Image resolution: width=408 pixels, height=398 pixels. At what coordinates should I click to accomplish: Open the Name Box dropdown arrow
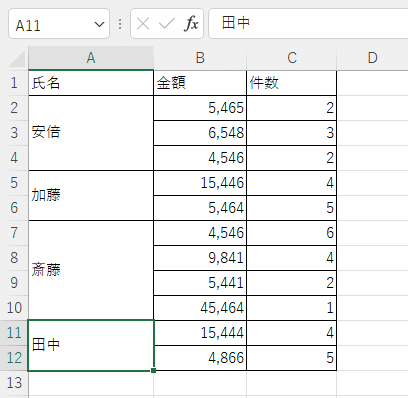point(99,24)
